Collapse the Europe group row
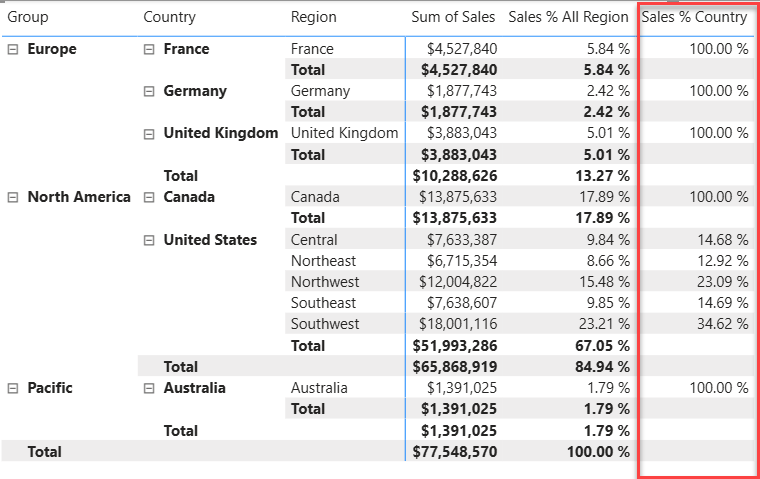The image size is (760, 479). tap(13, 49)
